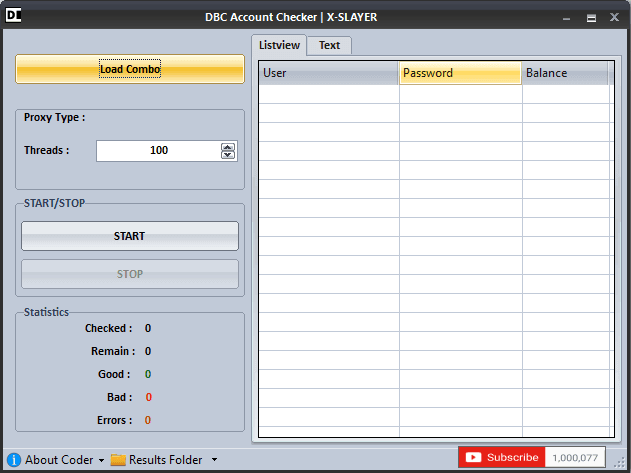Click the red Bad count value
631x473 pixels.
click(x=148, y=397)
